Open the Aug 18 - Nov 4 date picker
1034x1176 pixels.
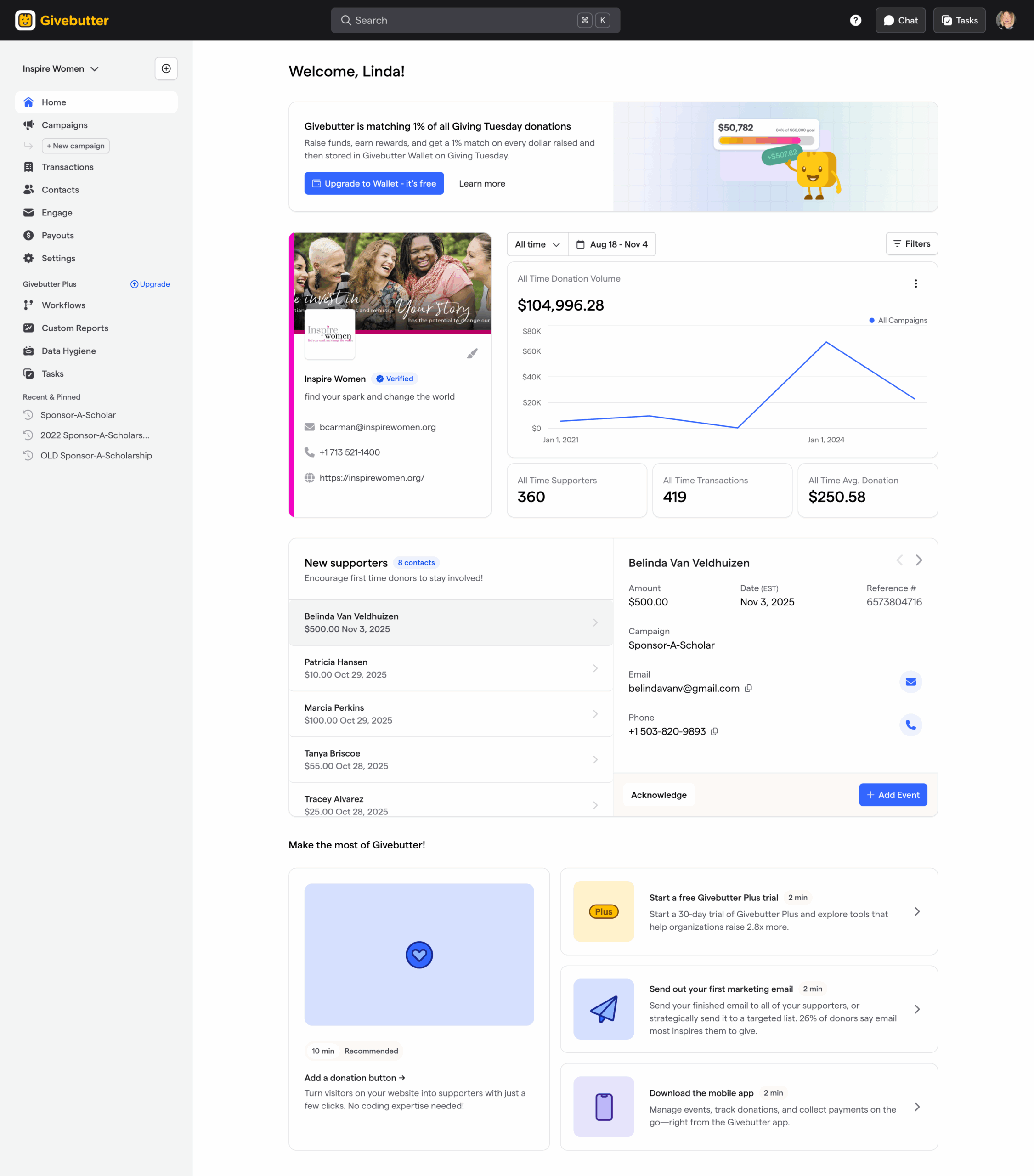point(612,244)
